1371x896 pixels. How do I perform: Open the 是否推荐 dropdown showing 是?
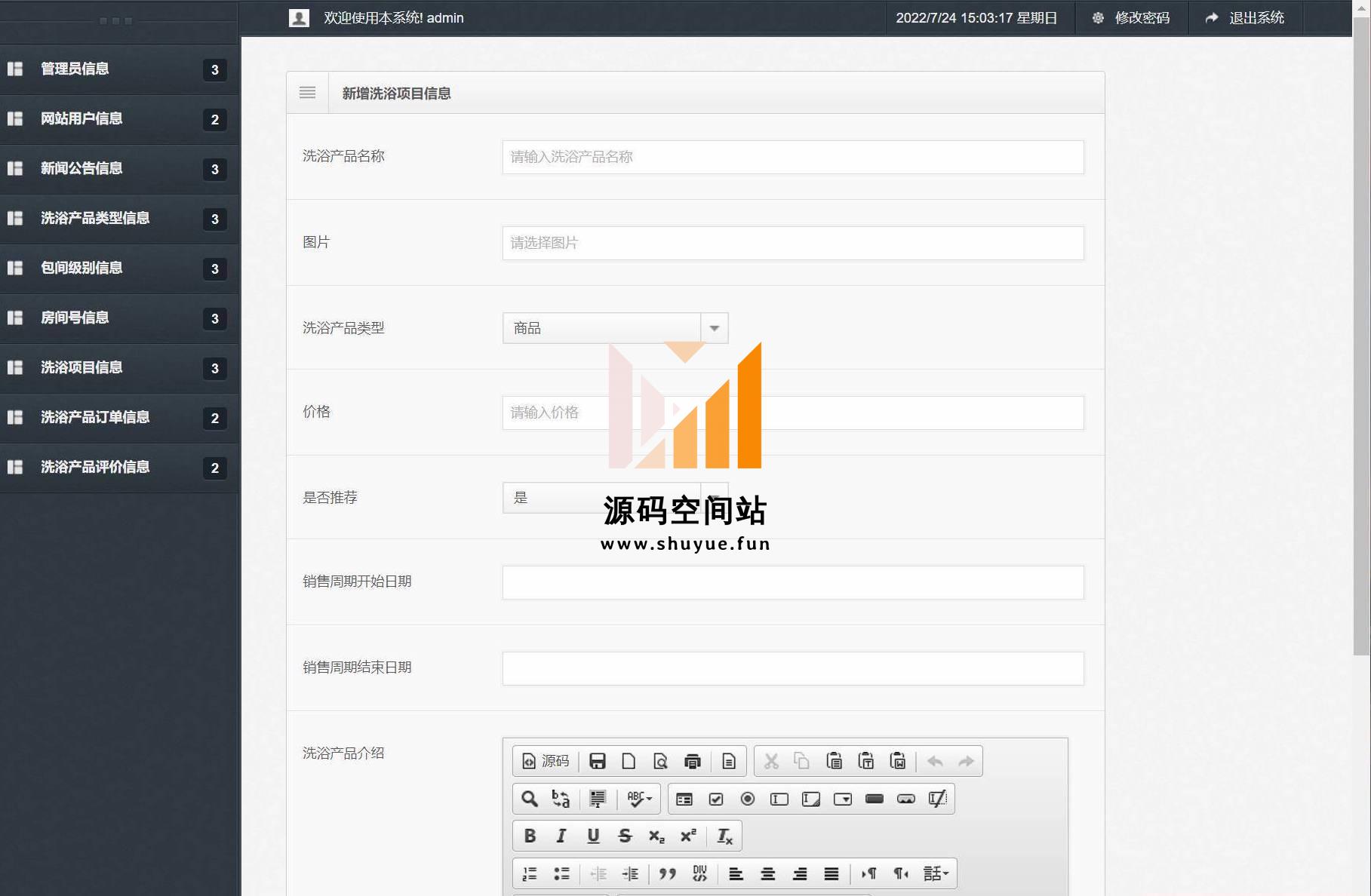[x=615, y=498]
